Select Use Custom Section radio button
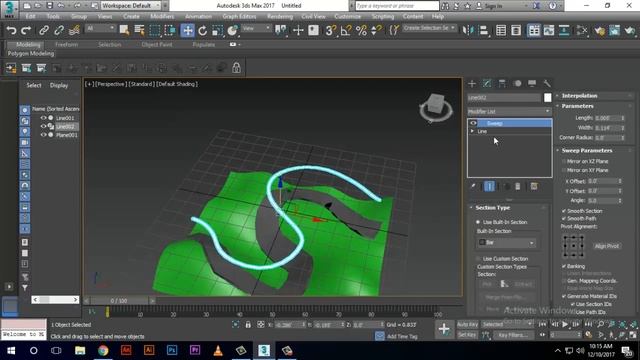 click(x=478, y=259)
